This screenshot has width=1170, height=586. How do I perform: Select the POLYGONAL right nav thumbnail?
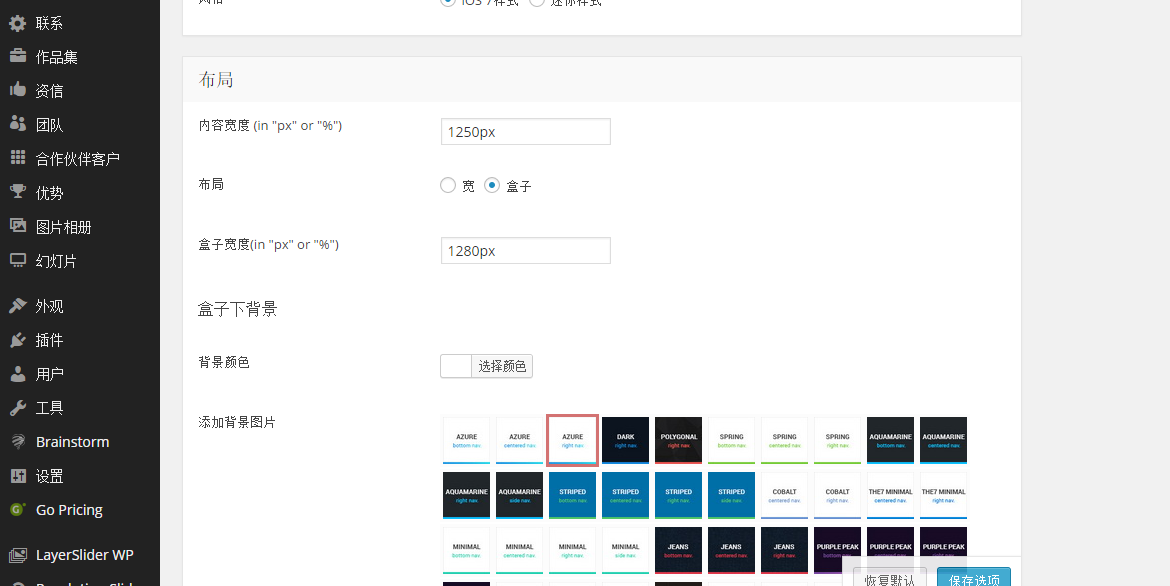tap(678, 440)
